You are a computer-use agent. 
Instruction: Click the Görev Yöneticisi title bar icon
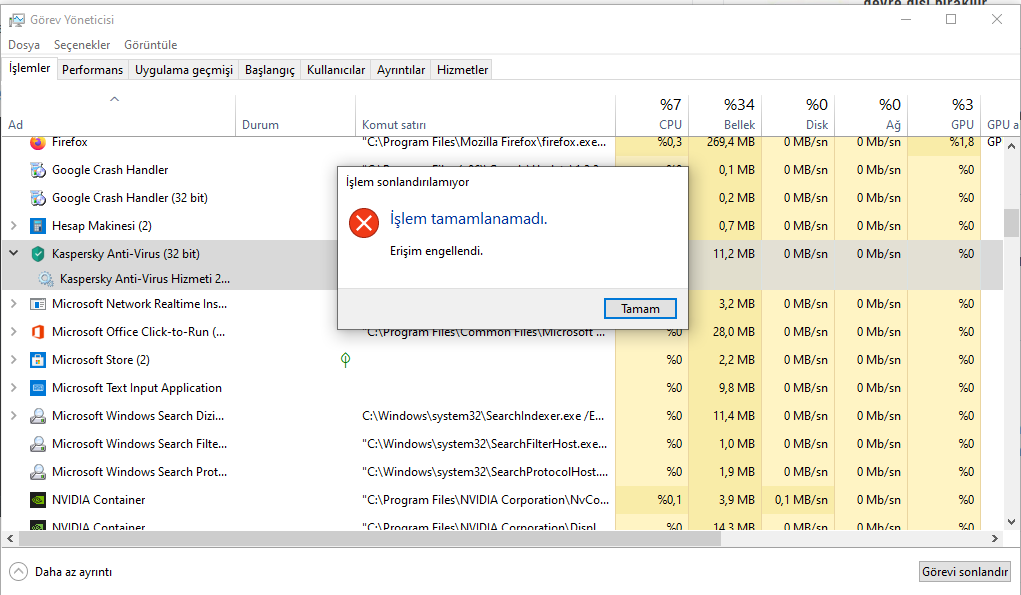pos(16,20)
